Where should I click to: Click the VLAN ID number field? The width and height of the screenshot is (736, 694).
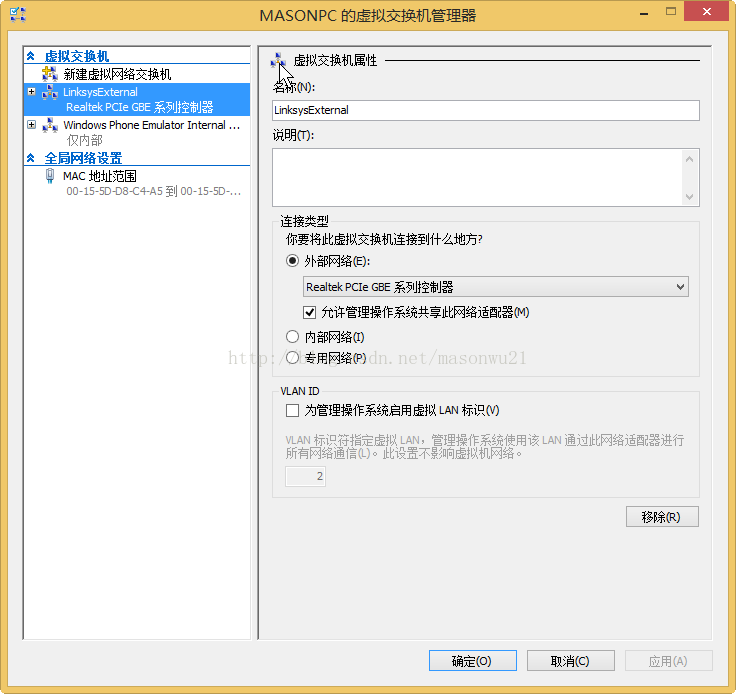coord(306,476)
